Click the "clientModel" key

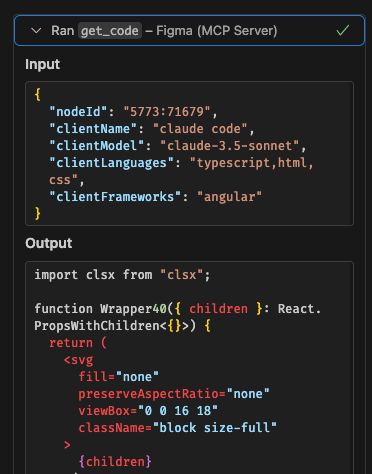coord(96,146)
